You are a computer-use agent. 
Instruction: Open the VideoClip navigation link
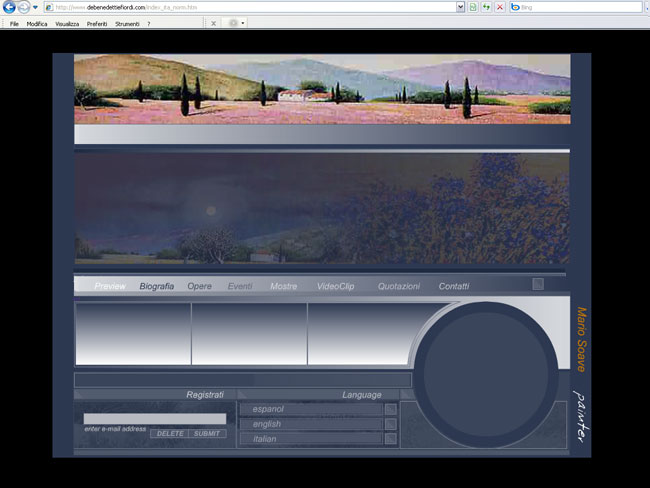pyautogui.click(x=335, y=286)
